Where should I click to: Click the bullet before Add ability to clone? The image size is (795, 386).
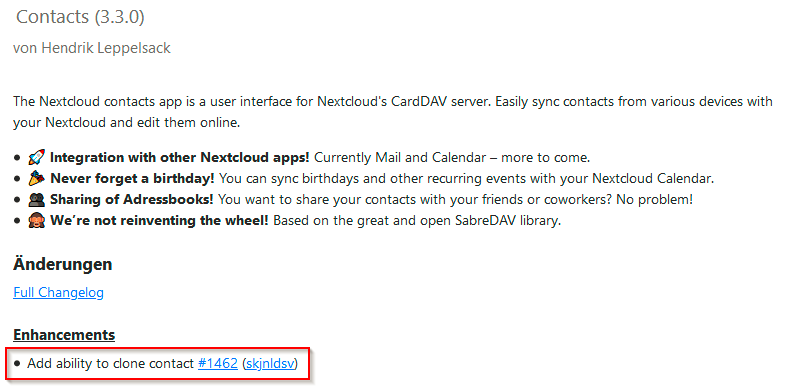click(18, 364)
